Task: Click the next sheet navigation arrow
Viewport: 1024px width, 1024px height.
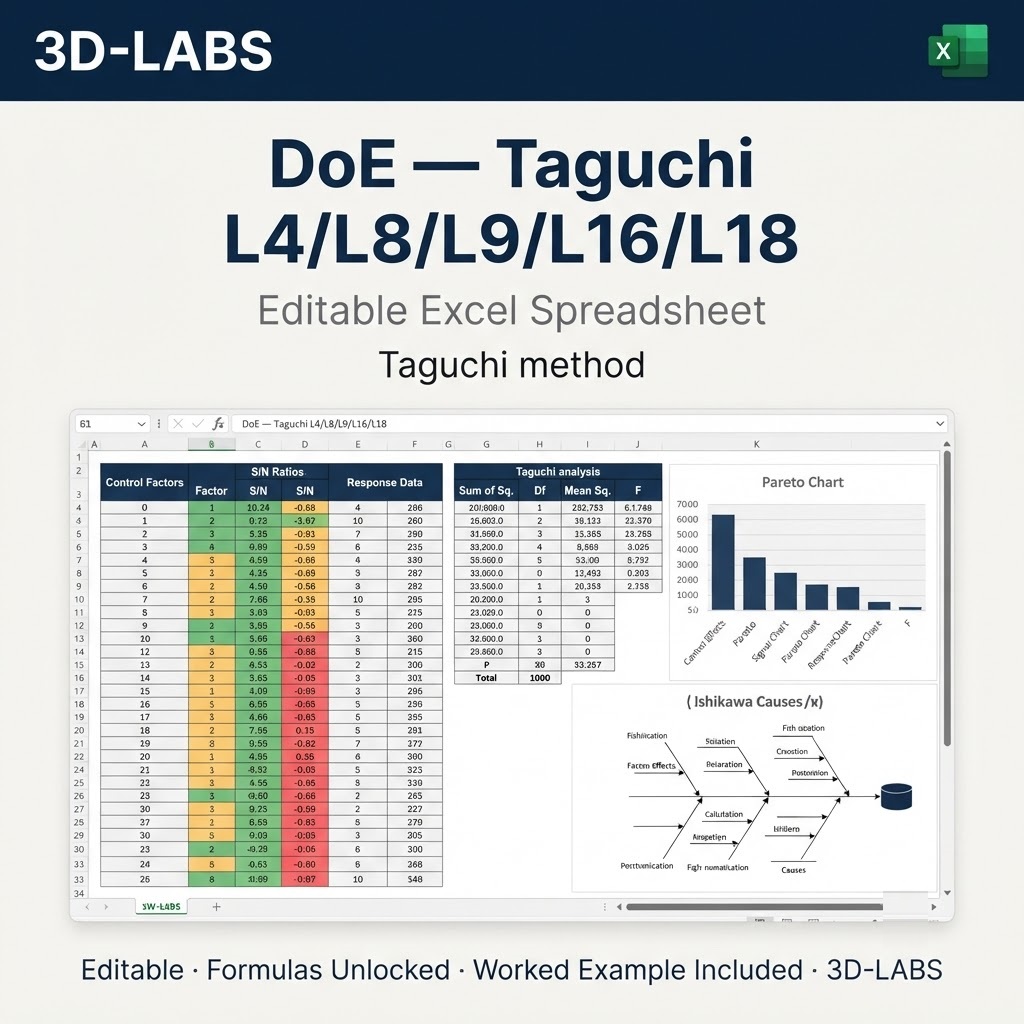Action: tap(106, 907)
